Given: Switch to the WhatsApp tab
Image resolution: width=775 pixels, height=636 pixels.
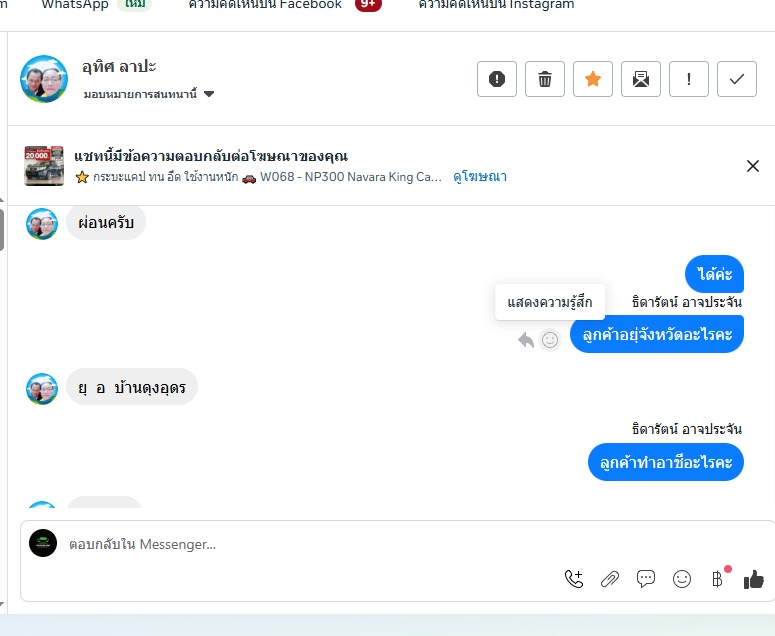Looking at the screenshot, I should pos(75,4).
